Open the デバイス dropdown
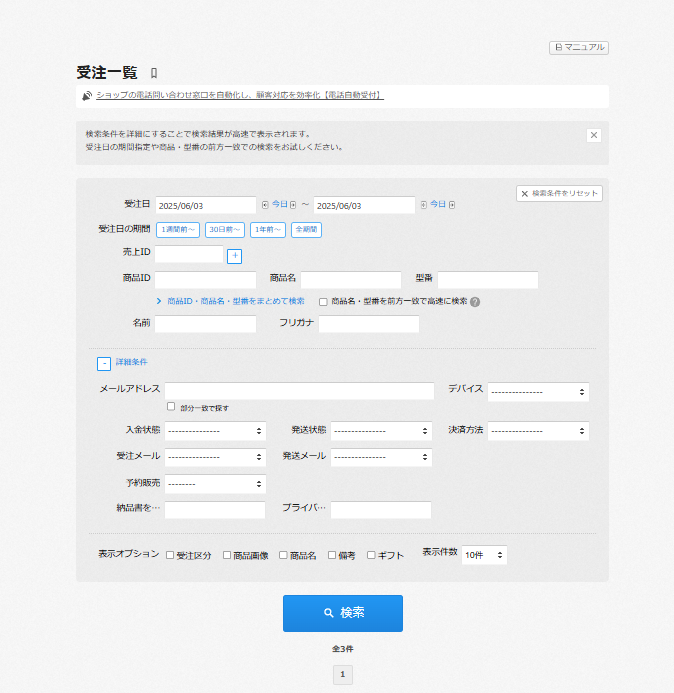This screenshot has height=693, width=674. [538, 392]
